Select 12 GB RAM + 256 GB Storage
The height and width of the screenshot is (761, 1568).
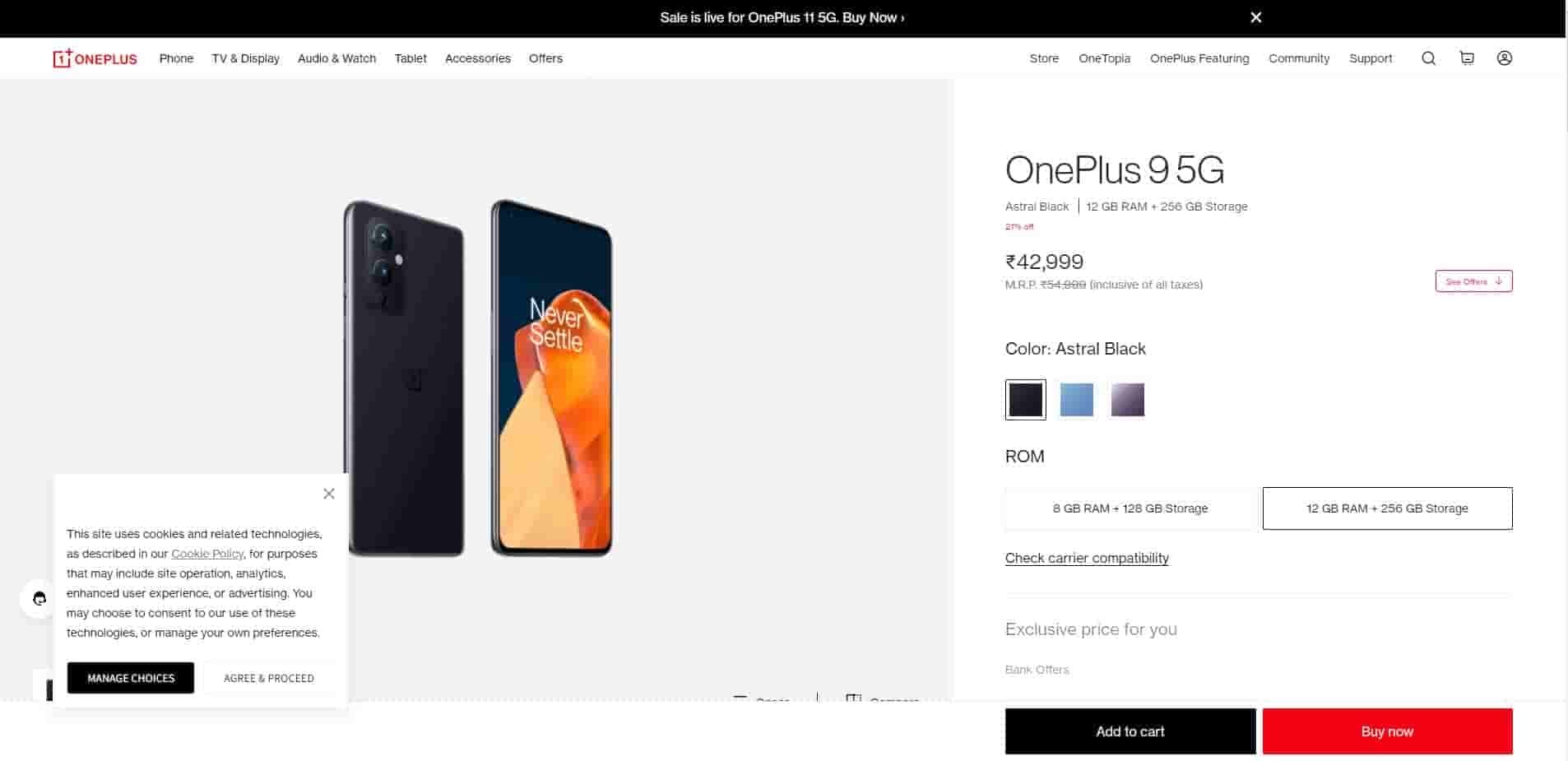(1387, 508)
